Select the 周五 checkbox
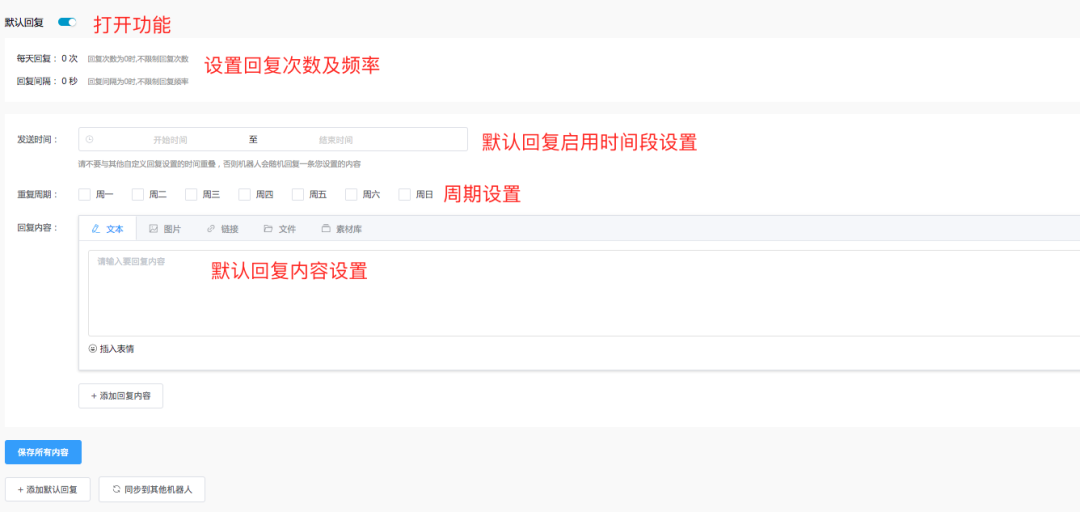The height and width of the screenshot is (512, 1080). (x=298, y=195)
